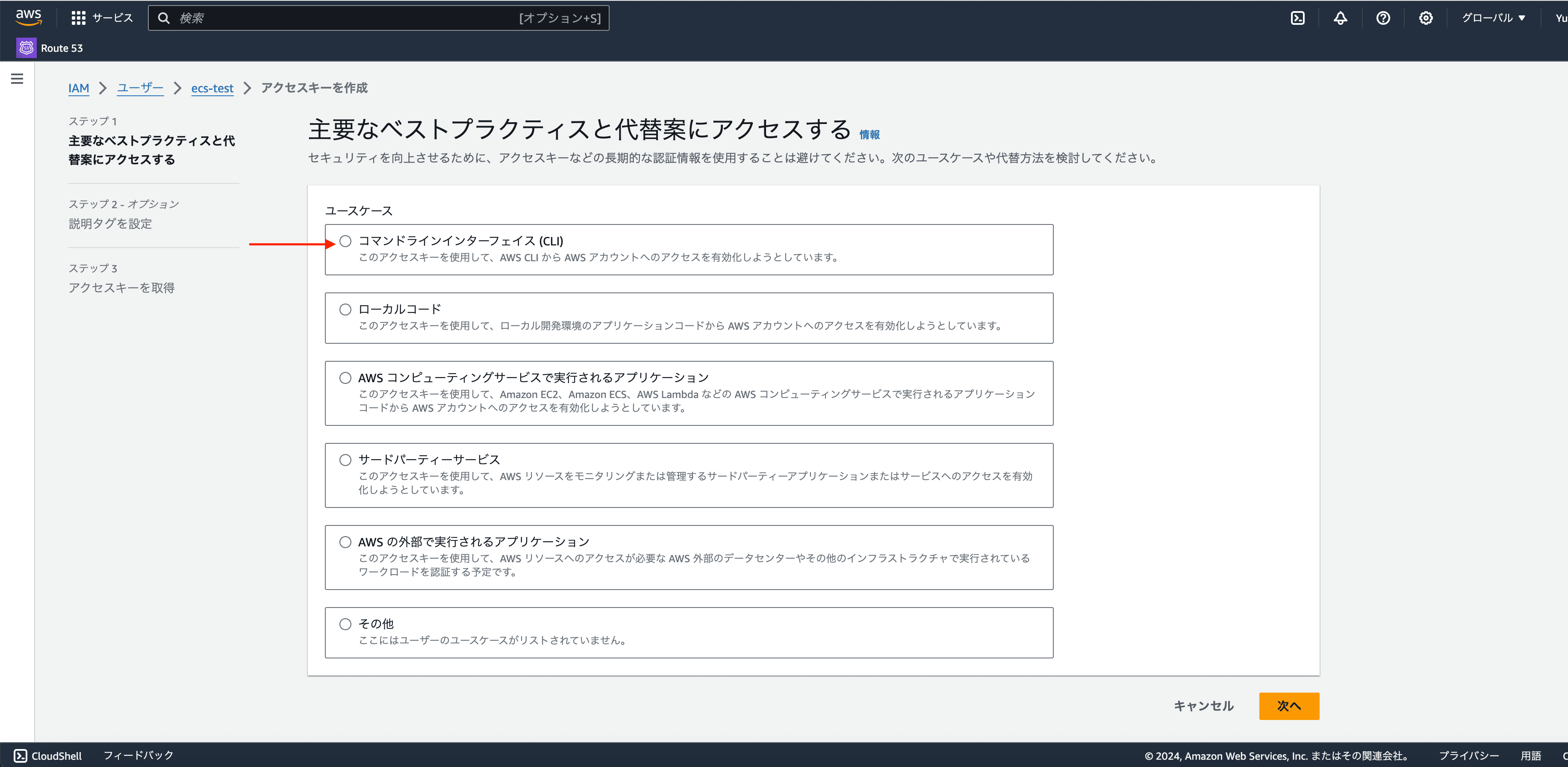Viewport: 1568px width, 767px height.
Task: Select the サードパーティーサービス radio button
Action: pyautogui.click(x=345, y=460)
